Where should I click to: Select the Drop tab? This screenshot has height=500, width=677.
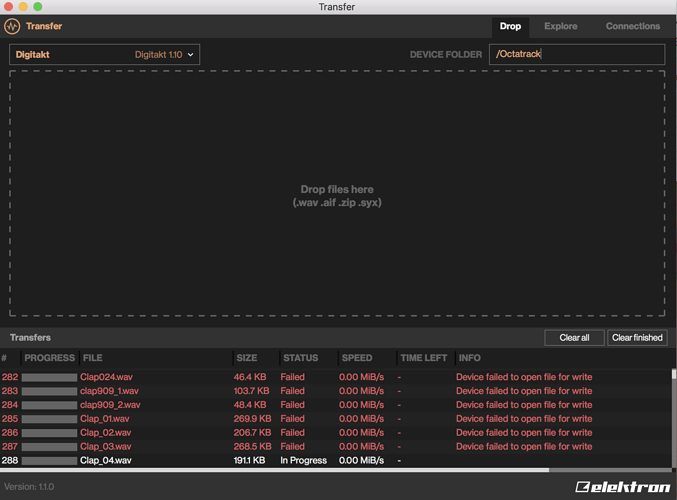click(x=510, y=27)
